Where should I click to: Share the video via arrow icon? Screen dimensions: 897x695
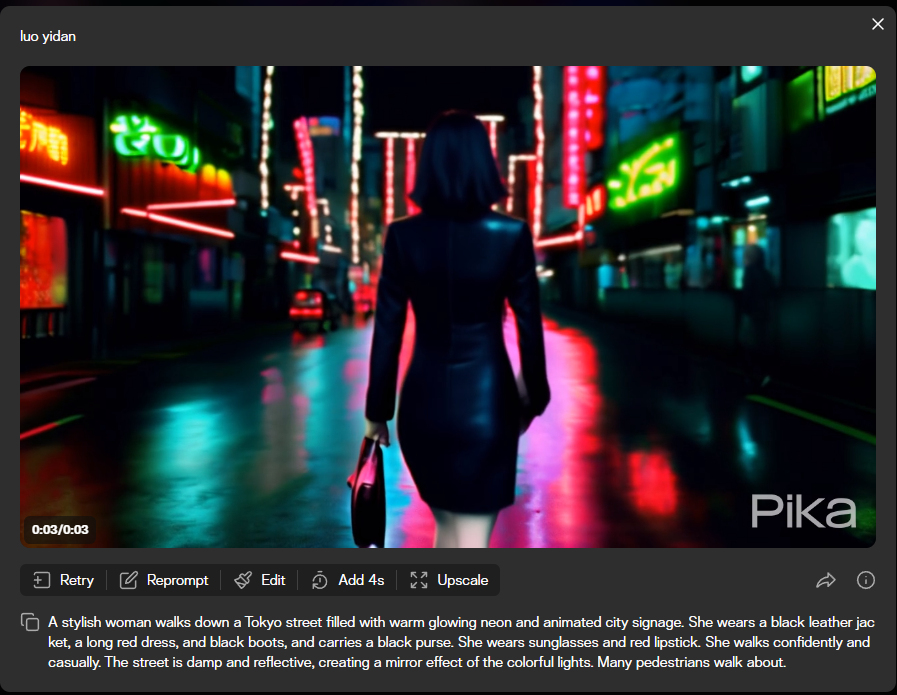[x=826, y=580]
